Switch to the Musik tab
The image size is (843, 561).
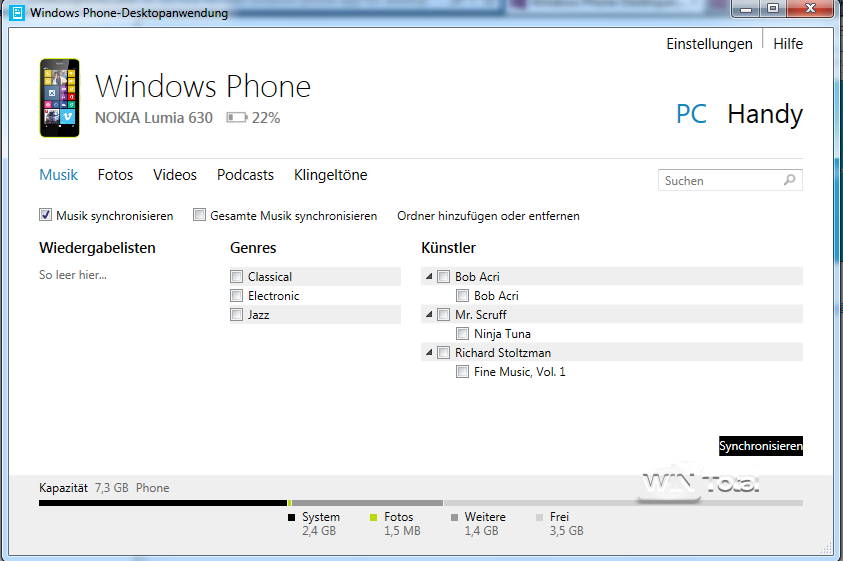pyautogui.click(x=59, y=175)
